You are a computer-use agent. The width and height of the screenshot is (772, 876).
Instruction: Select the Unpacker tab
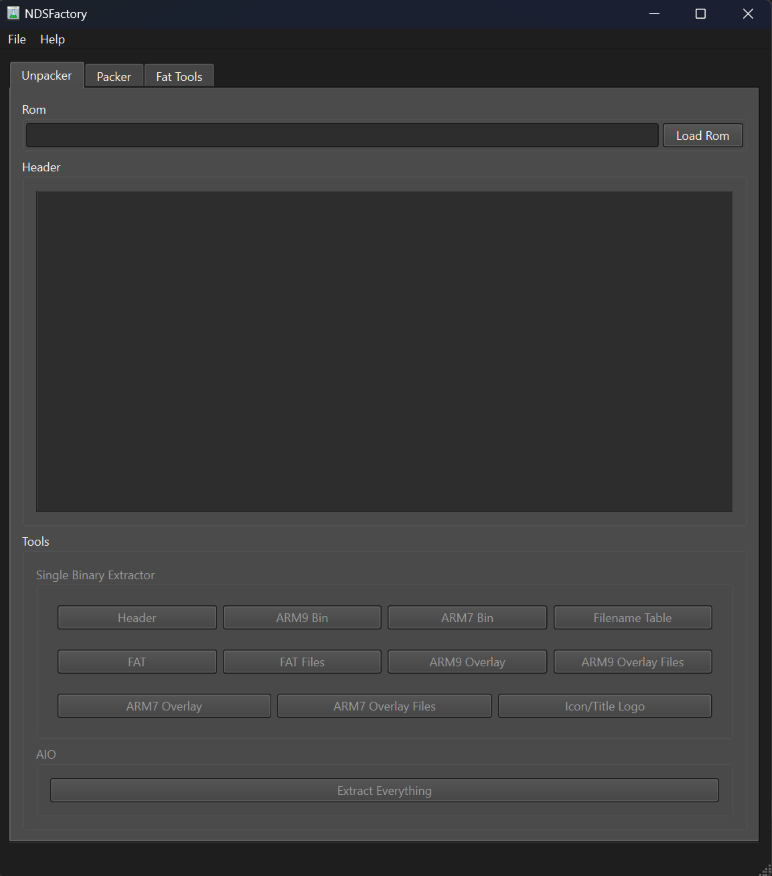(x=47, y=75)
